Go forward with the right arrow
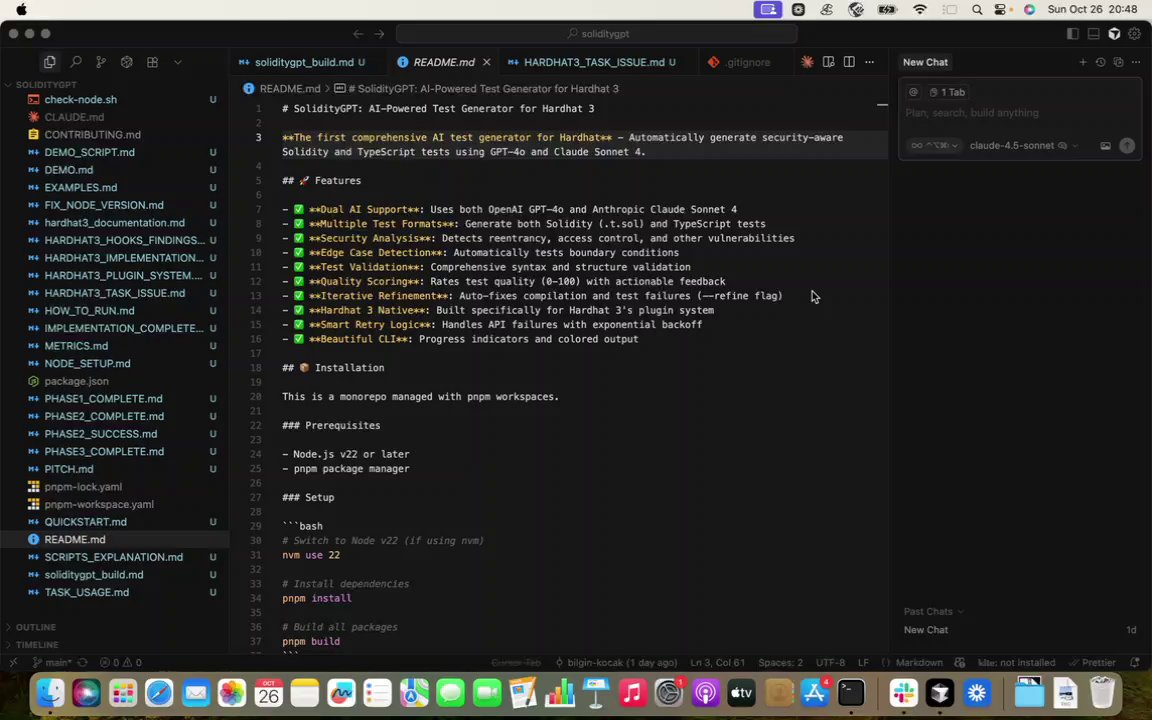Image resolution: width=1152 pixels, height=720 pixels. 379,34
